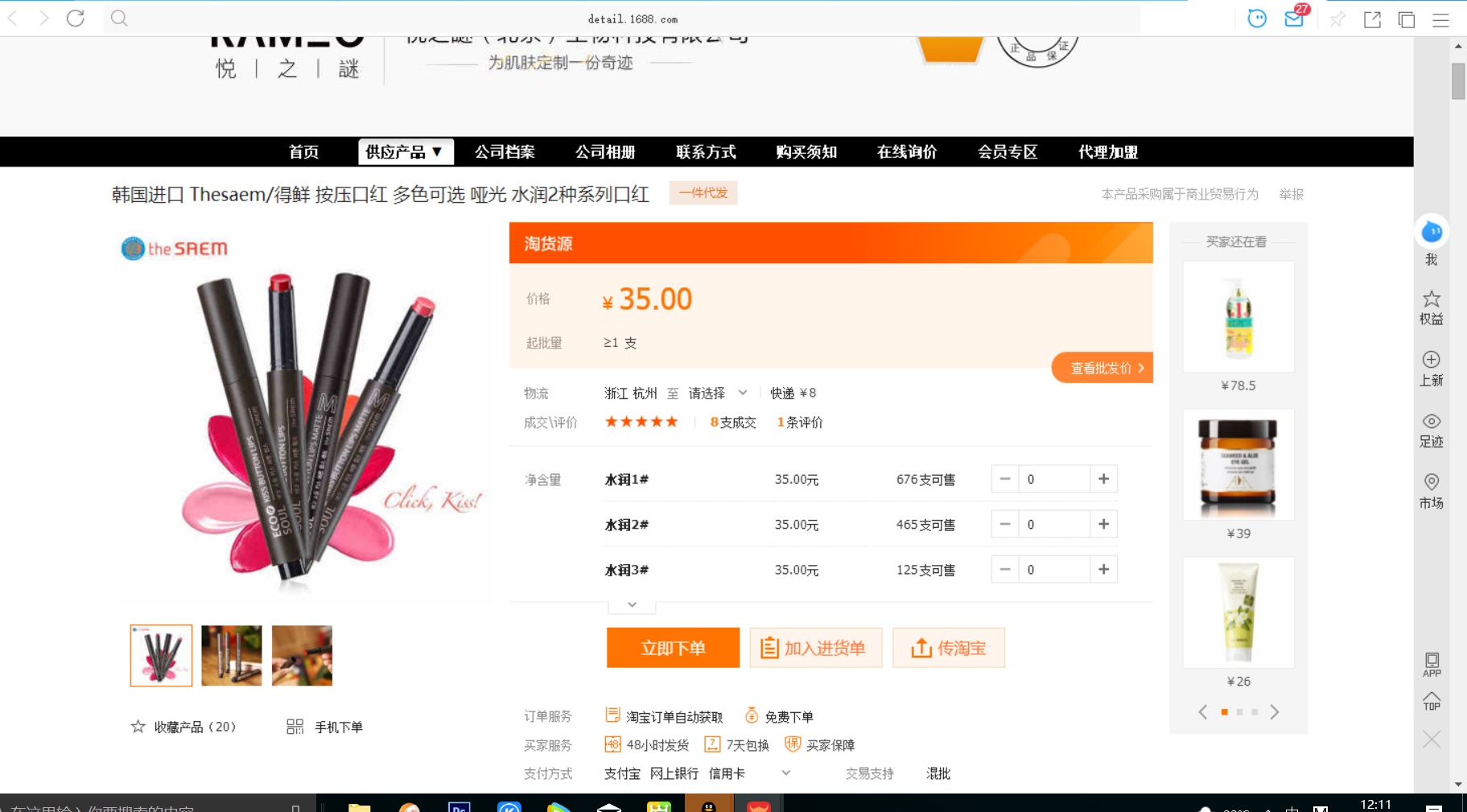The image size is (1467, 812).
Task: Click the 48小时发货 service icon
Action: [612, 744]
